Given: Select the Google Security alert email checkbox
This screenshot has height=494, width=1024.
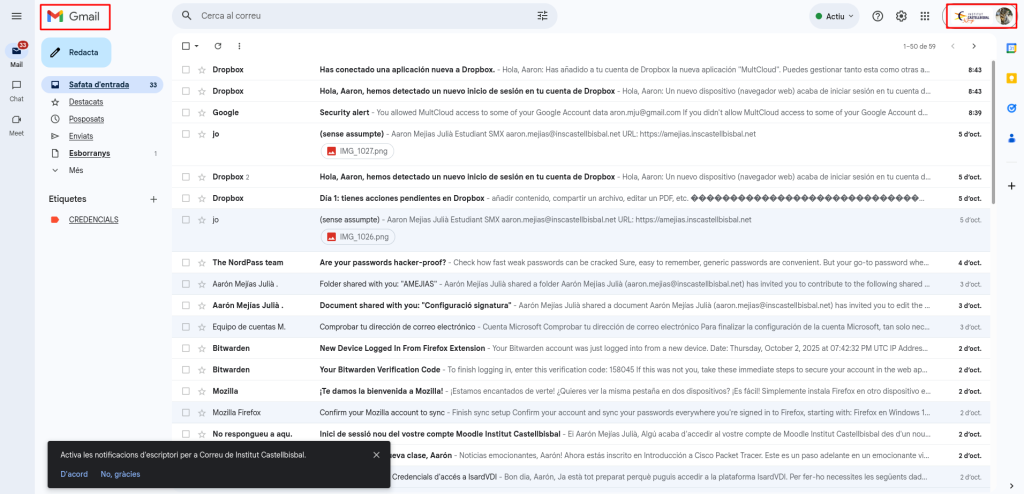Looking at the screenshot, I should coord(186,112).
